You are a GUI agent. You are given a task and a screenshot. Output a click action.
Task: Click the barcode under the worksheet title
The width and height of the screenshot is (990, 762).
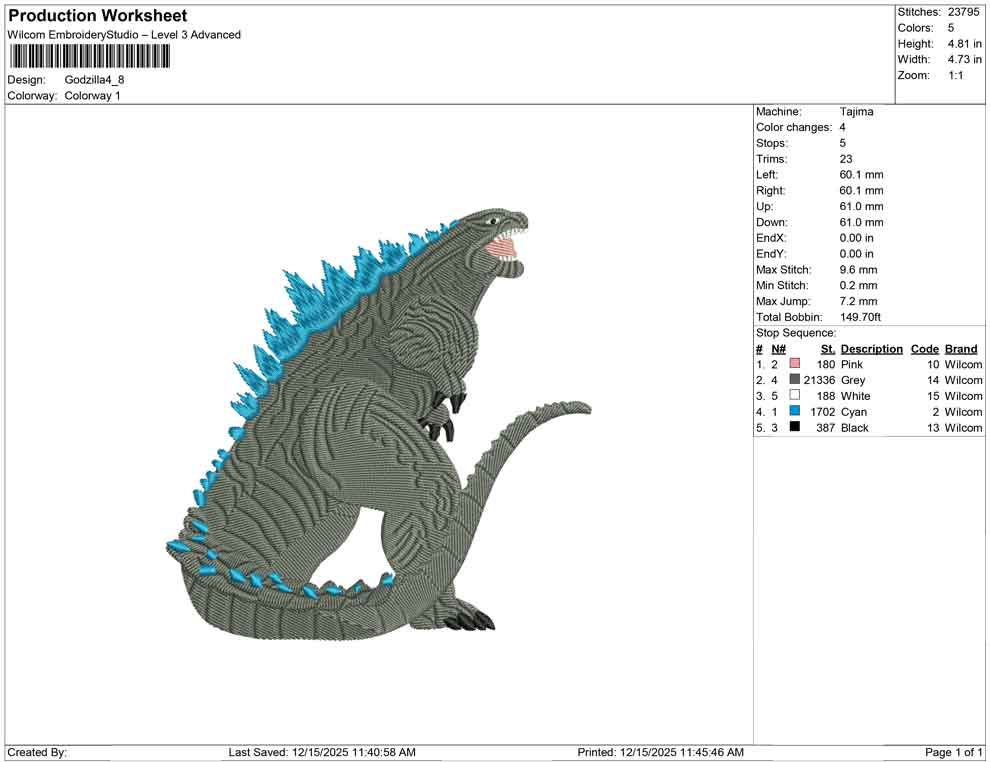(x=89, y=56)
